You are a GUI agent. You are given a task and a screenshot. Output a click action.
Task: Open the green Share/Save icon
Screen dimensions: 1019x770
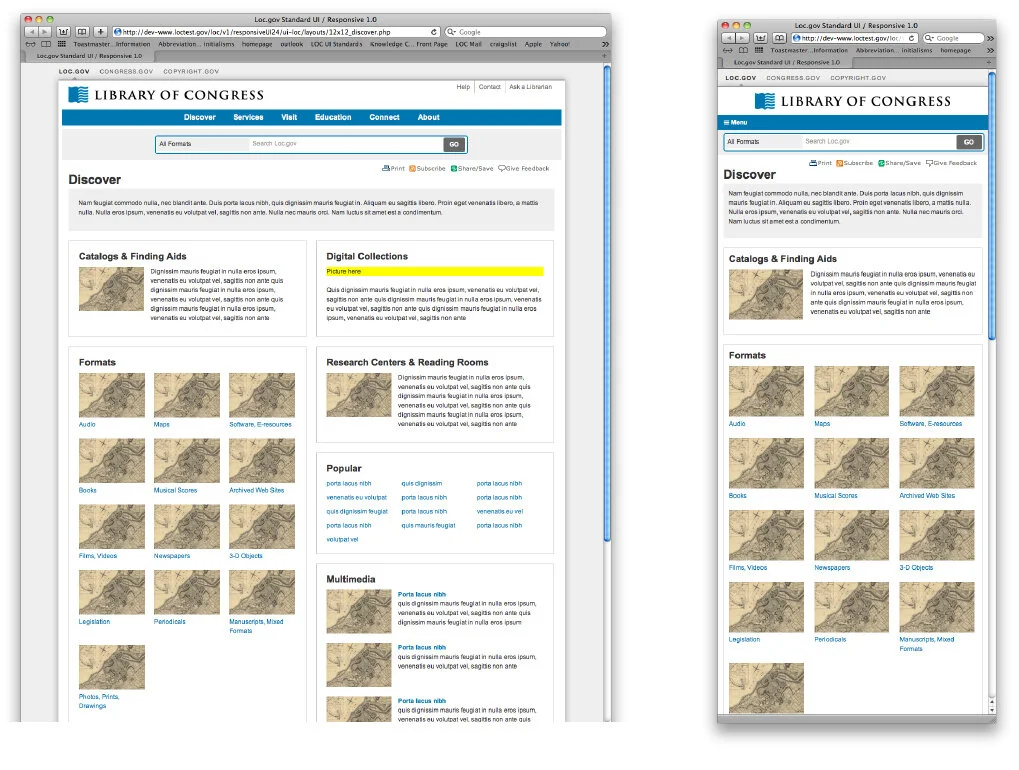point(455,168)
